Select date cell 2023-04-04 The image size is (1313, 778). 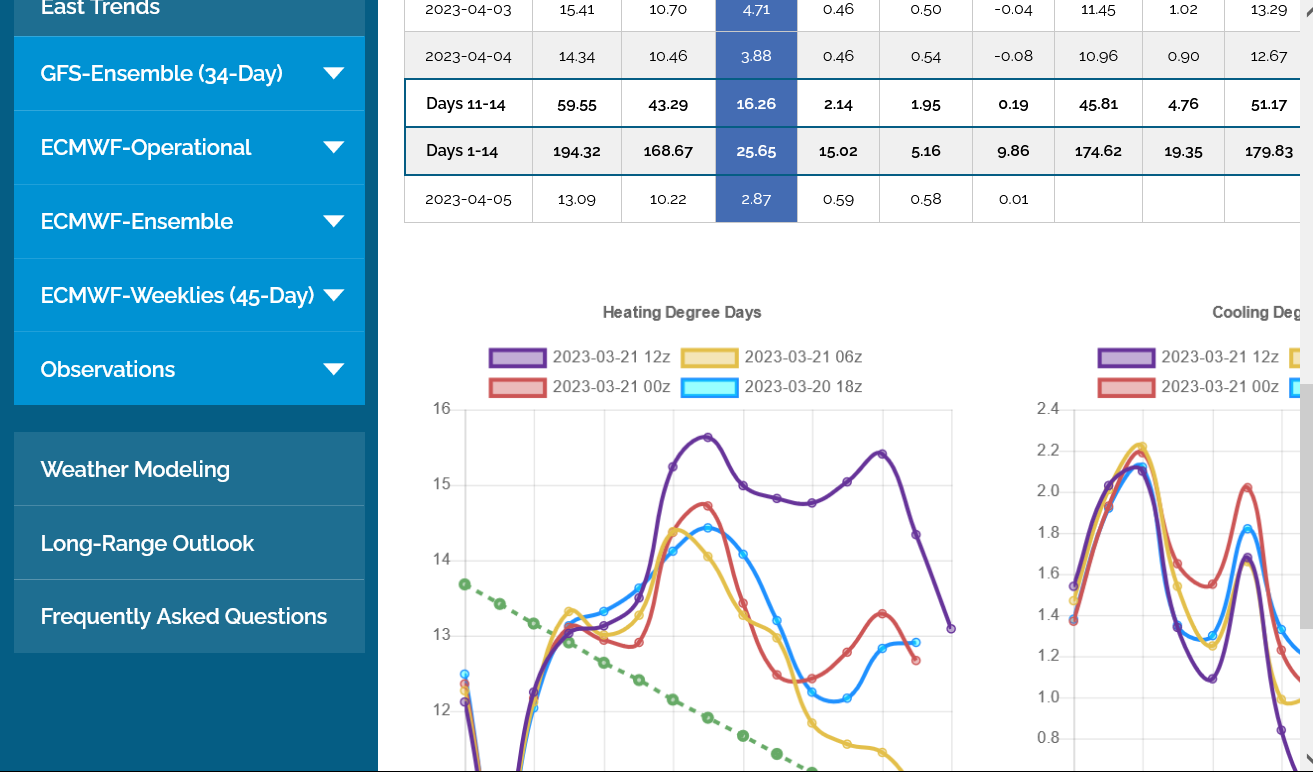468,56
